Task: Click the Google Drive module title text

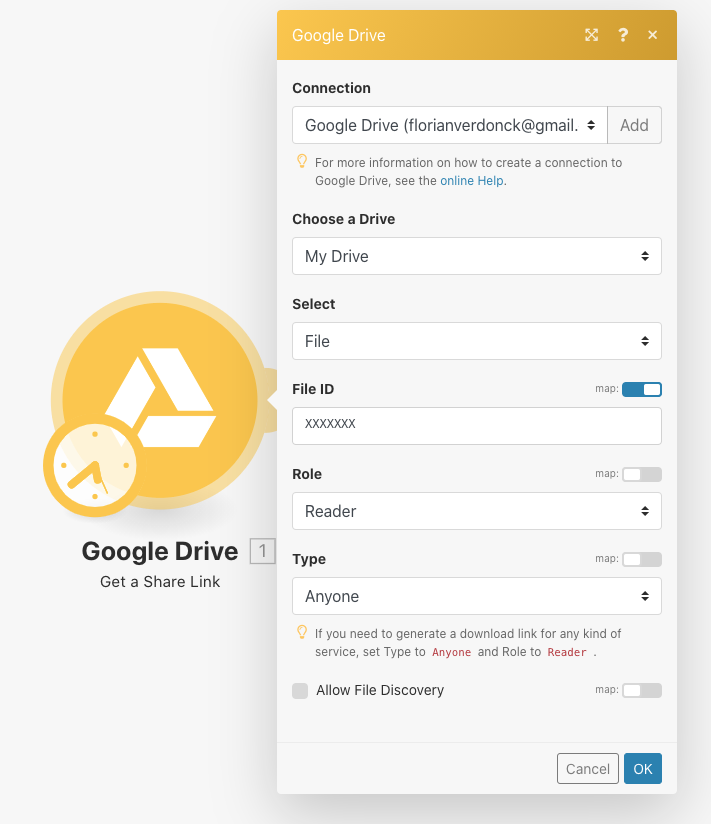Action: [x=160, y=551]
